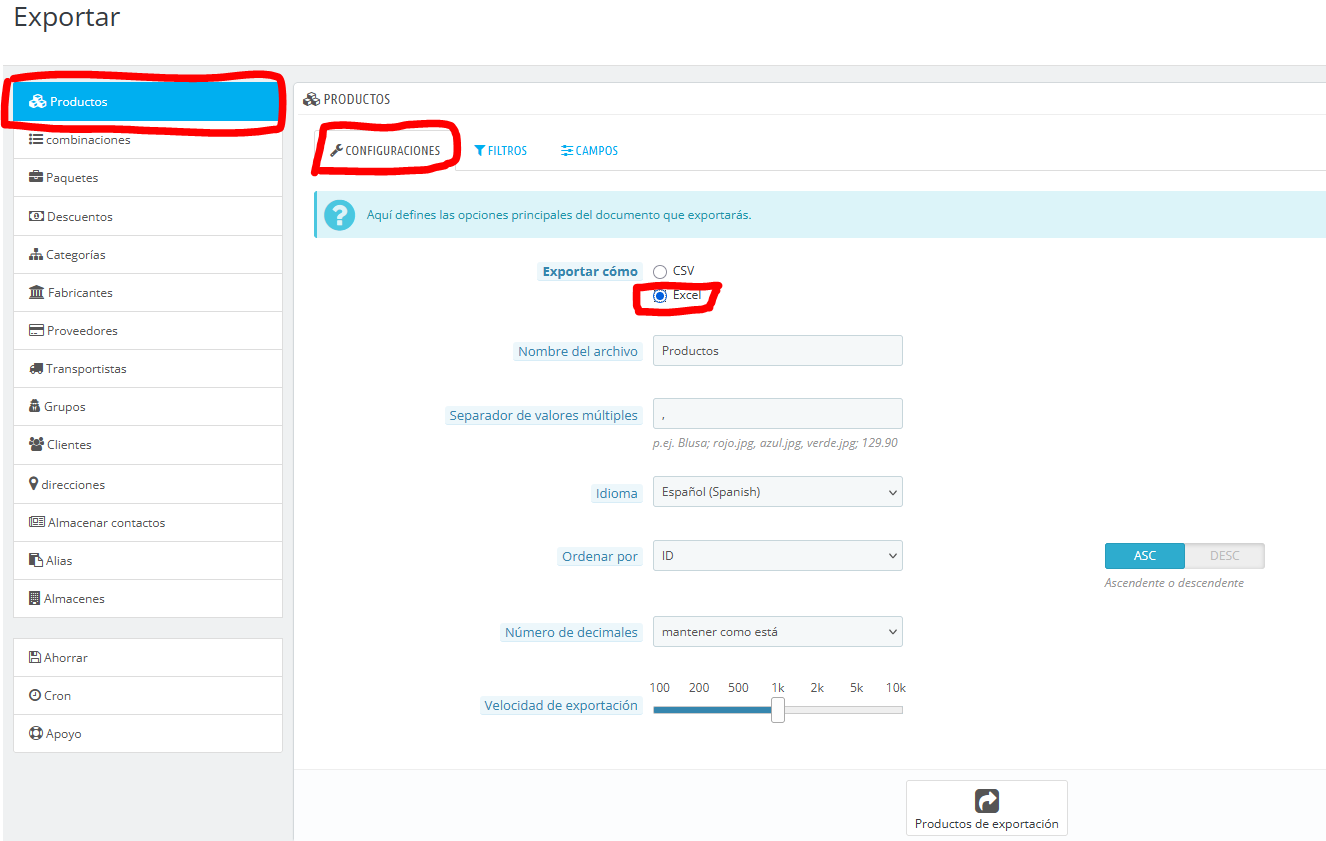Set the sort order to ASC
The height and width of the screenshot is (841, 1326).
[x=1144, y=556]
